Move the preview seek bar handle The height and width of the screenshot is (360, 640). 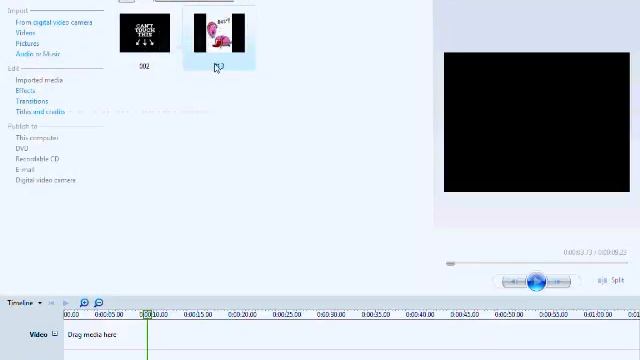point(450,264)
